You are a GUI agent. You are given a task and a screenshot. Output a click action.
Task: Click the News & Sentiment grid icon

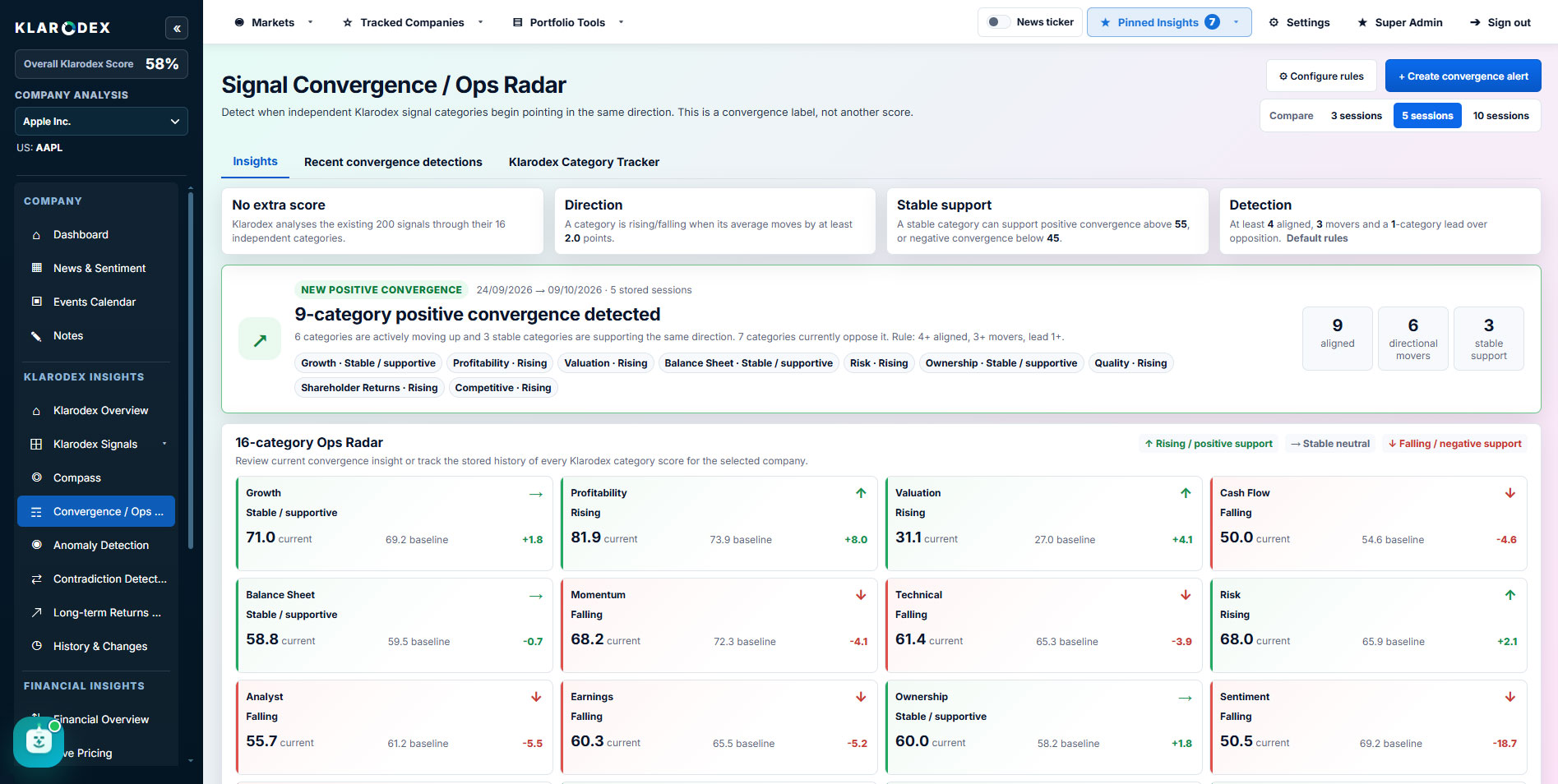[x=36, y=268]
